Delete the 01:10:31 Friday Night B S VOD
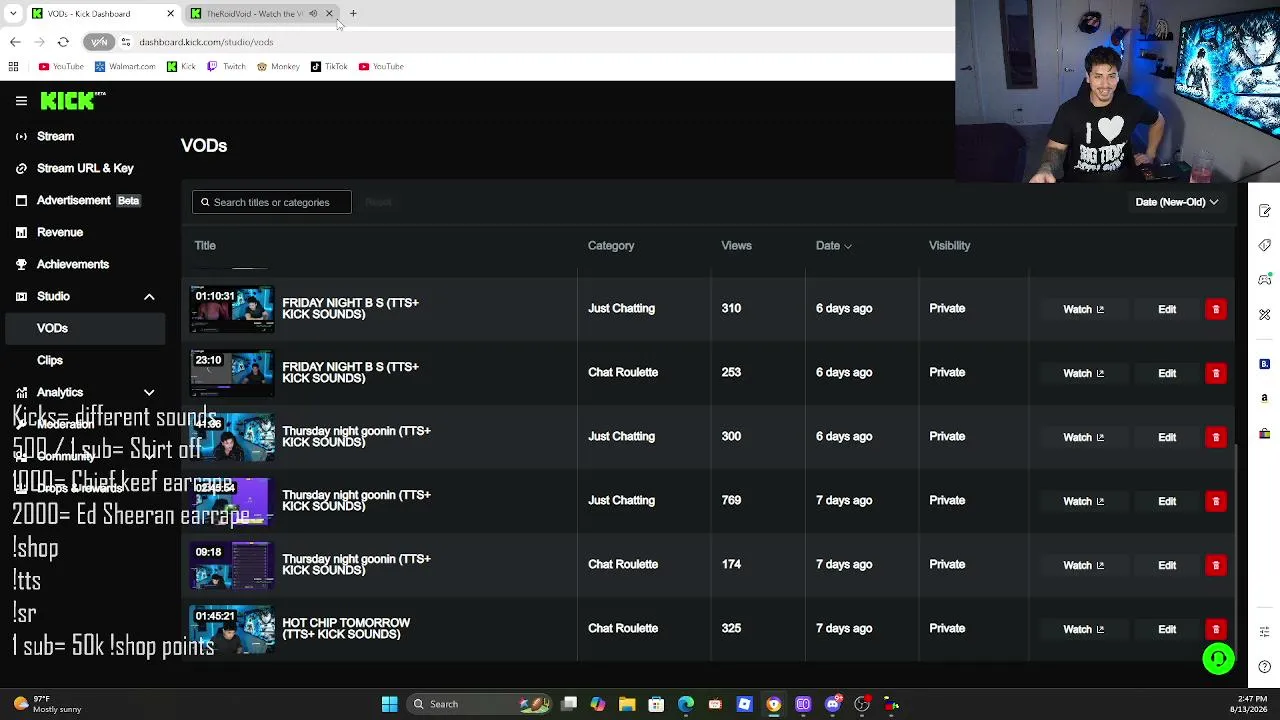The image size is (1280, 720). (1216, 309)
